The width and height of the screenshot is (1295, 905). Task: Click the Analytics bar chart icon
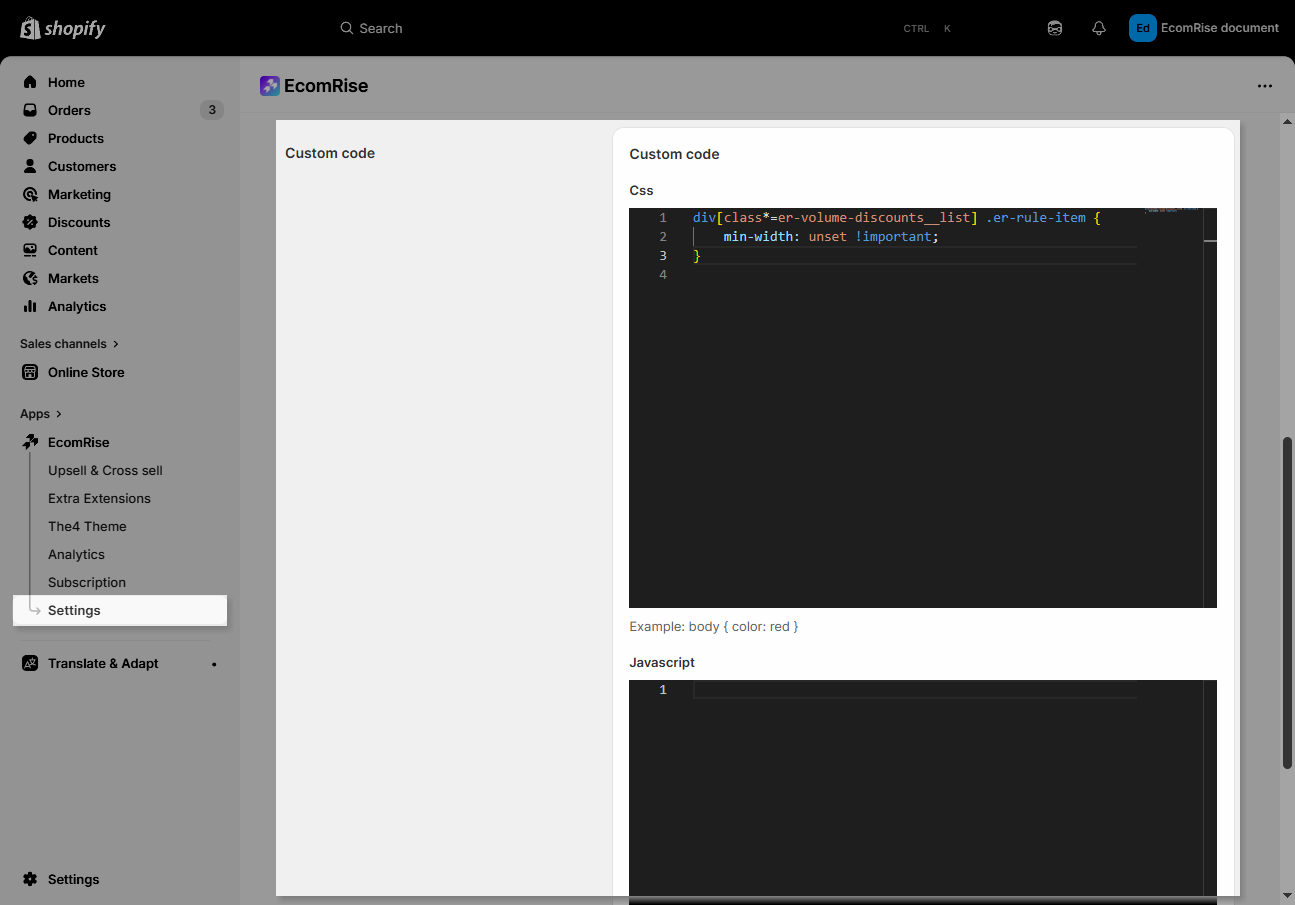tap(30, 306)
